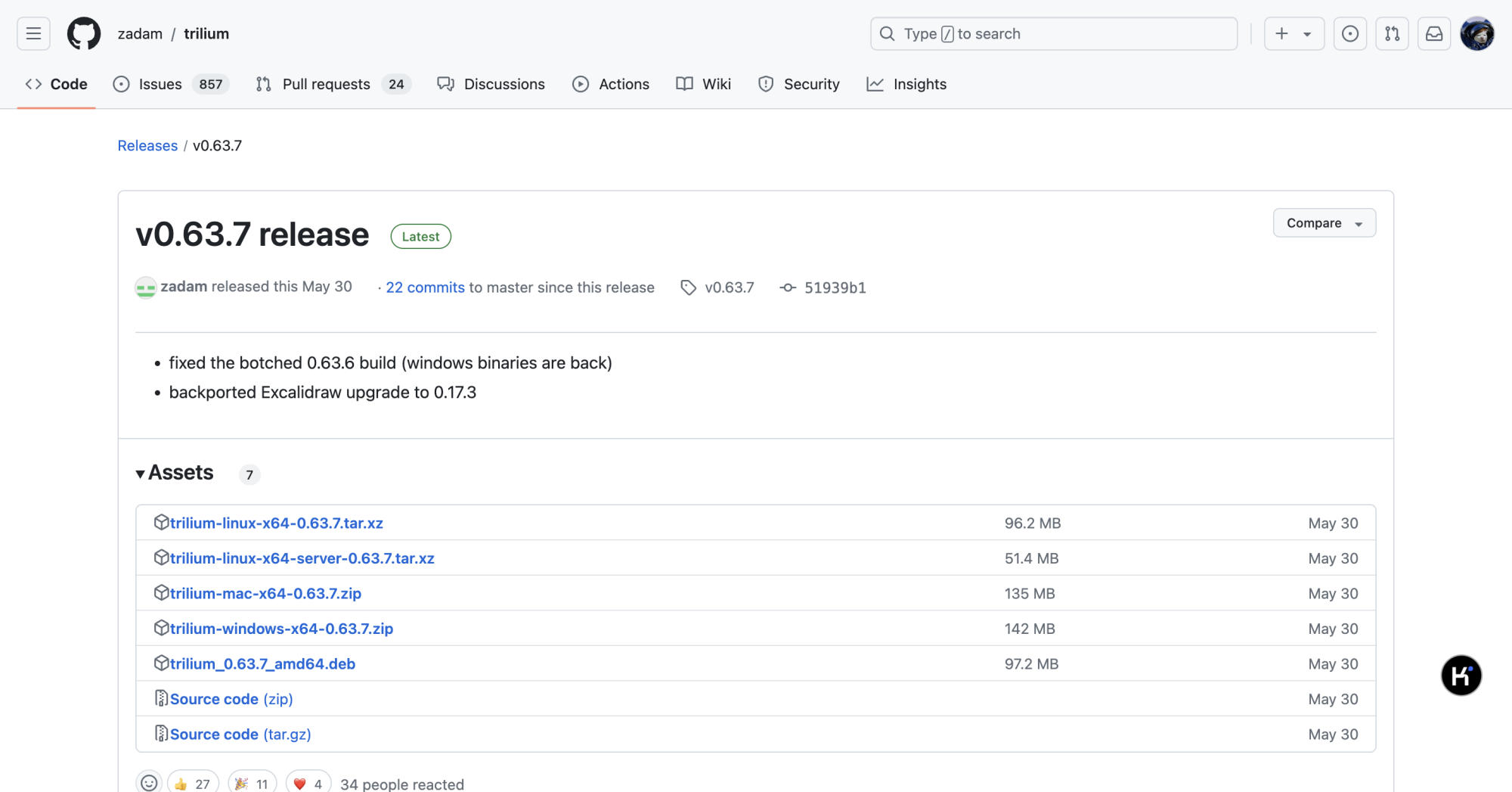1512x792 pixels.
Task: Toggle the party popper reaction (11)
Action: point(253,783)
